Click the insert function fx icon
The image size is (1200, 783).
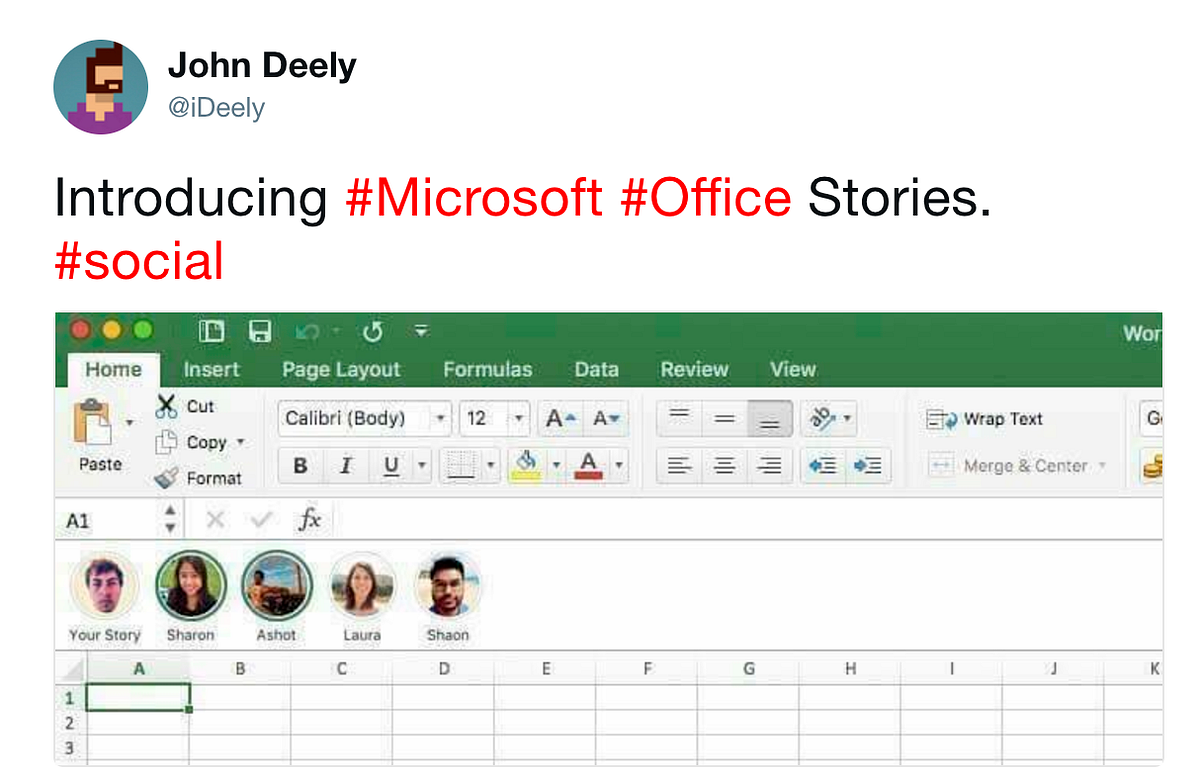coord(311,519)
